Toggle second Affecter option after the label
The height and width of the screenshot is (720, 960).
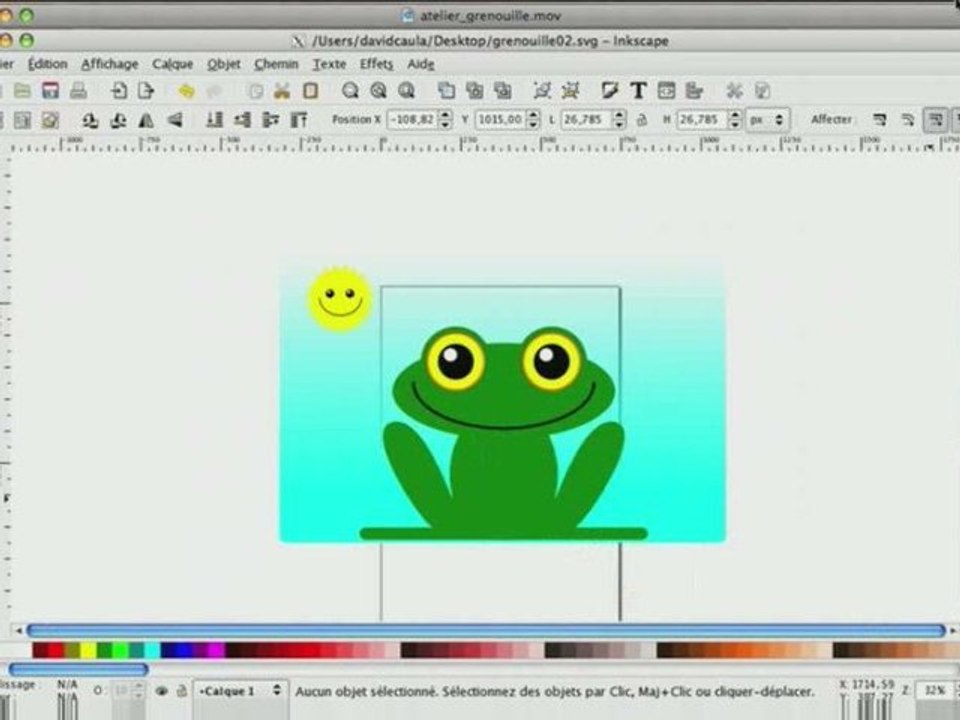[x=908, y=120]
